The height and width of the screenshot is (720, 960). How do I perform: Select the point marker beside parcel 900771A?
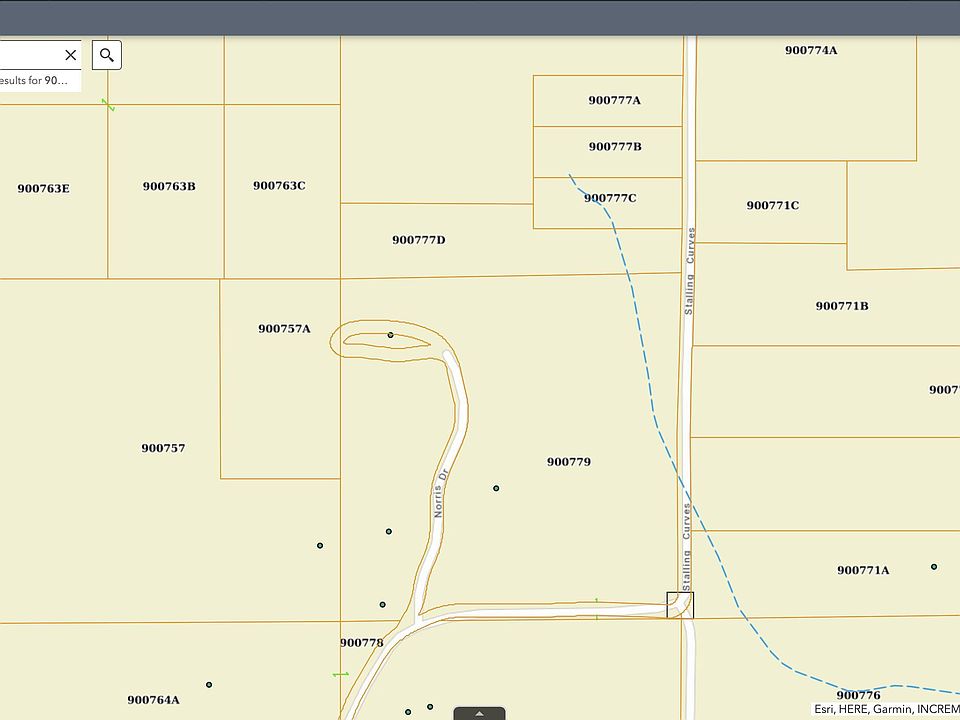934,567
